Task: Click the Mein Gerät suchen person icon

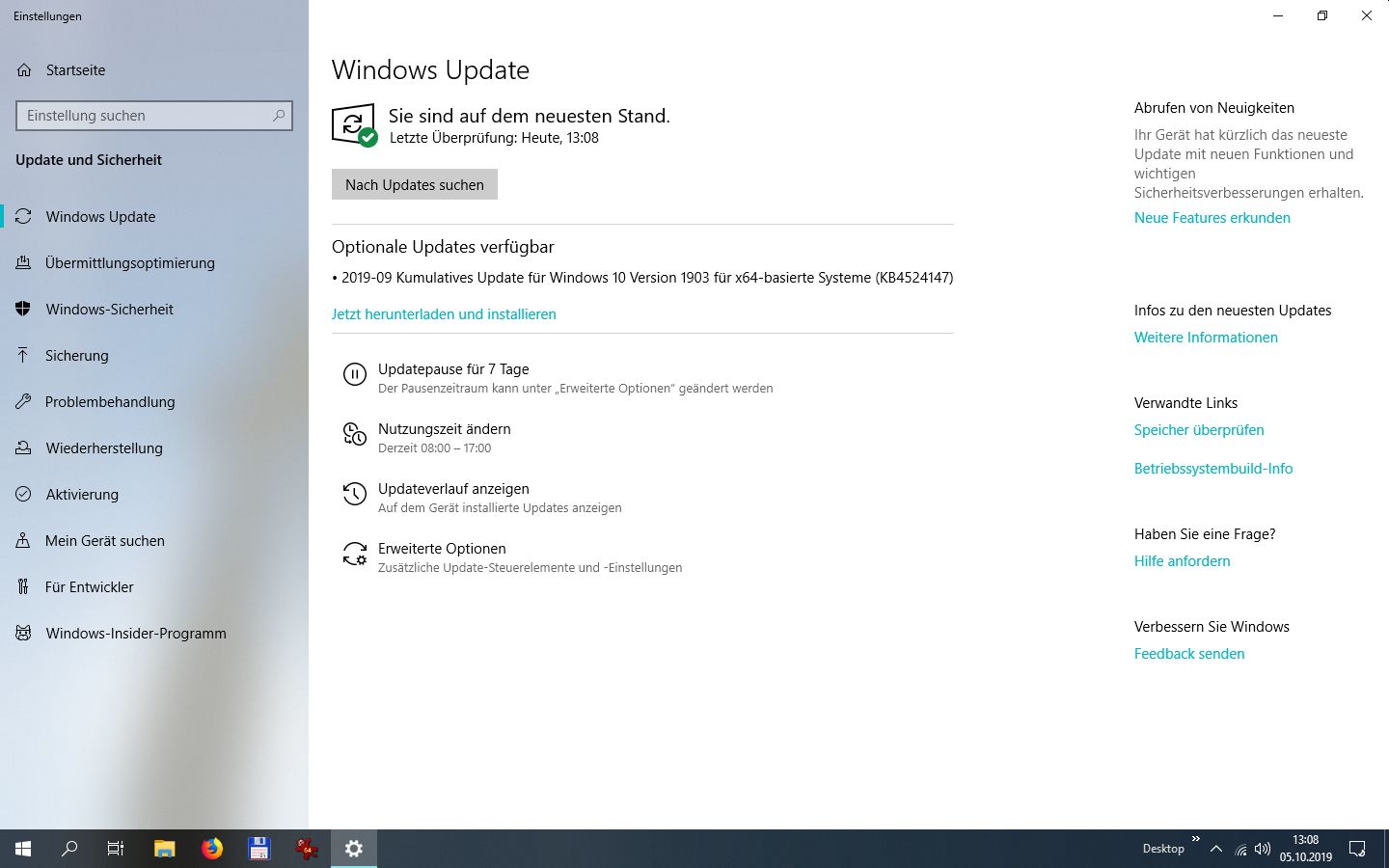Action: click(24, 541)
